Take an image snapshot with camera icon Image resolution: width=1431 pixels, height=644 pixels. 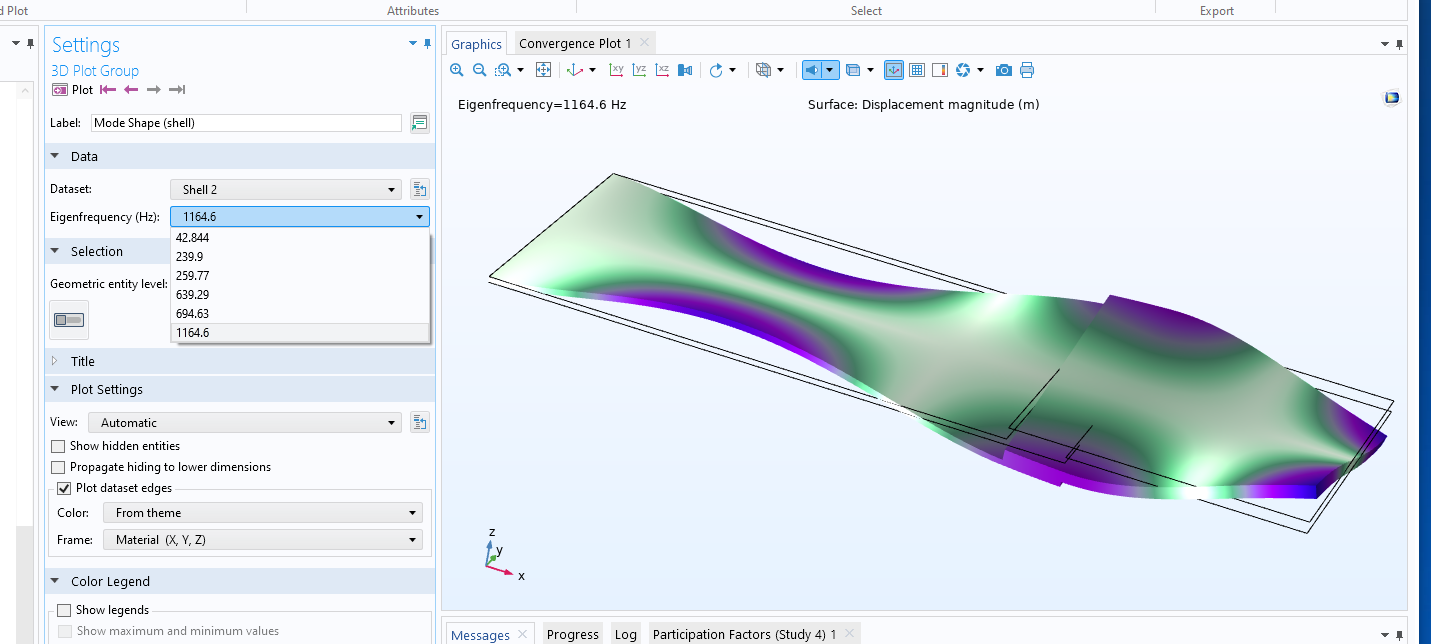[1003, 70]
